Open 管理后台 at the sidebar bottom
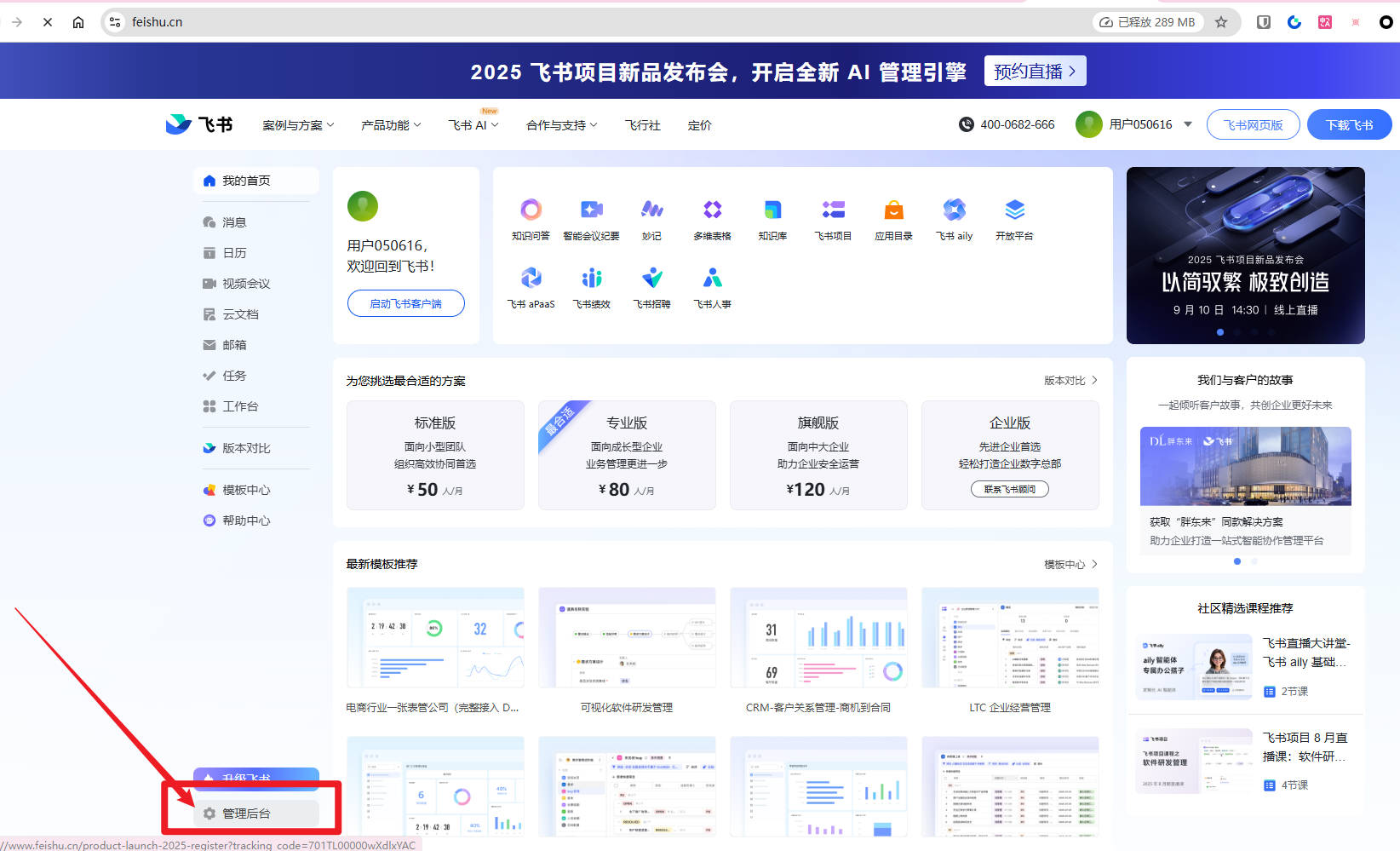Screen dimensions: 1400x851 click(255, 814)
